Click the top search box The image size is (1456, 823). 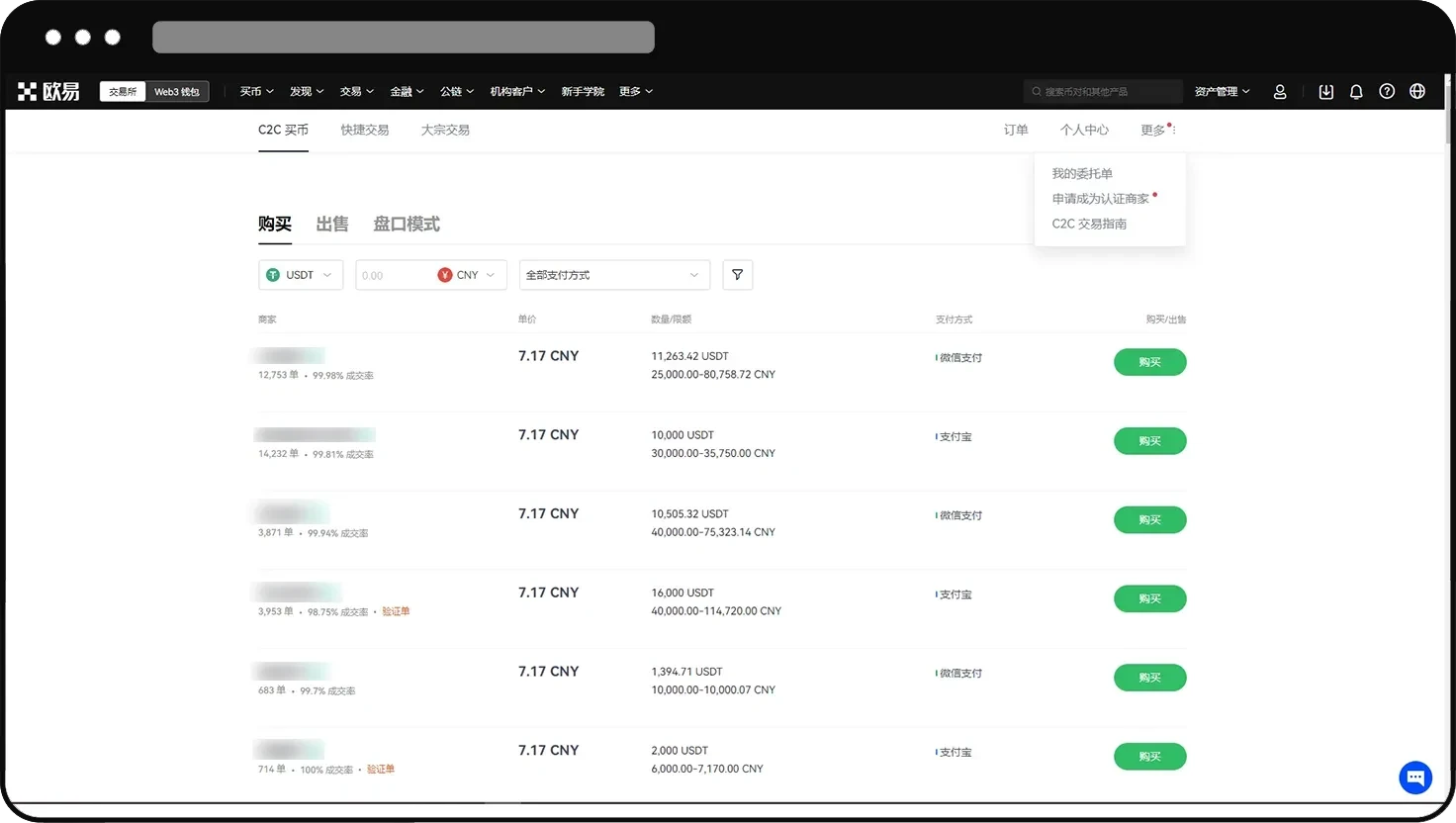pos(1103,91)
